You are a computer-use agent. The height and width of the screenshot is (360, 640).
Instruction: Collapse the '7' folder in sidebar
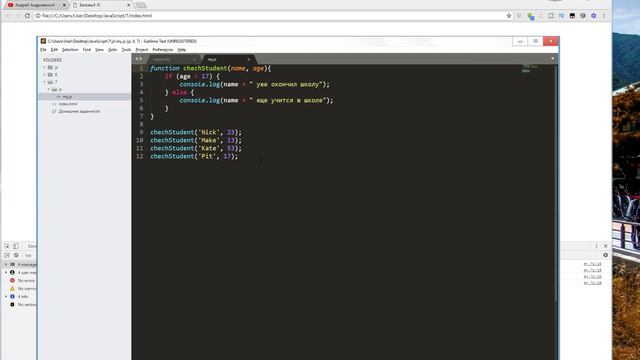tap(45, 82)
